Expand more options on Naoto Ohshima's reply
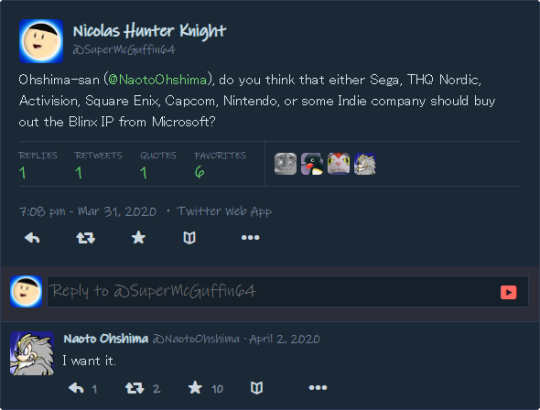 pos(318,388)
